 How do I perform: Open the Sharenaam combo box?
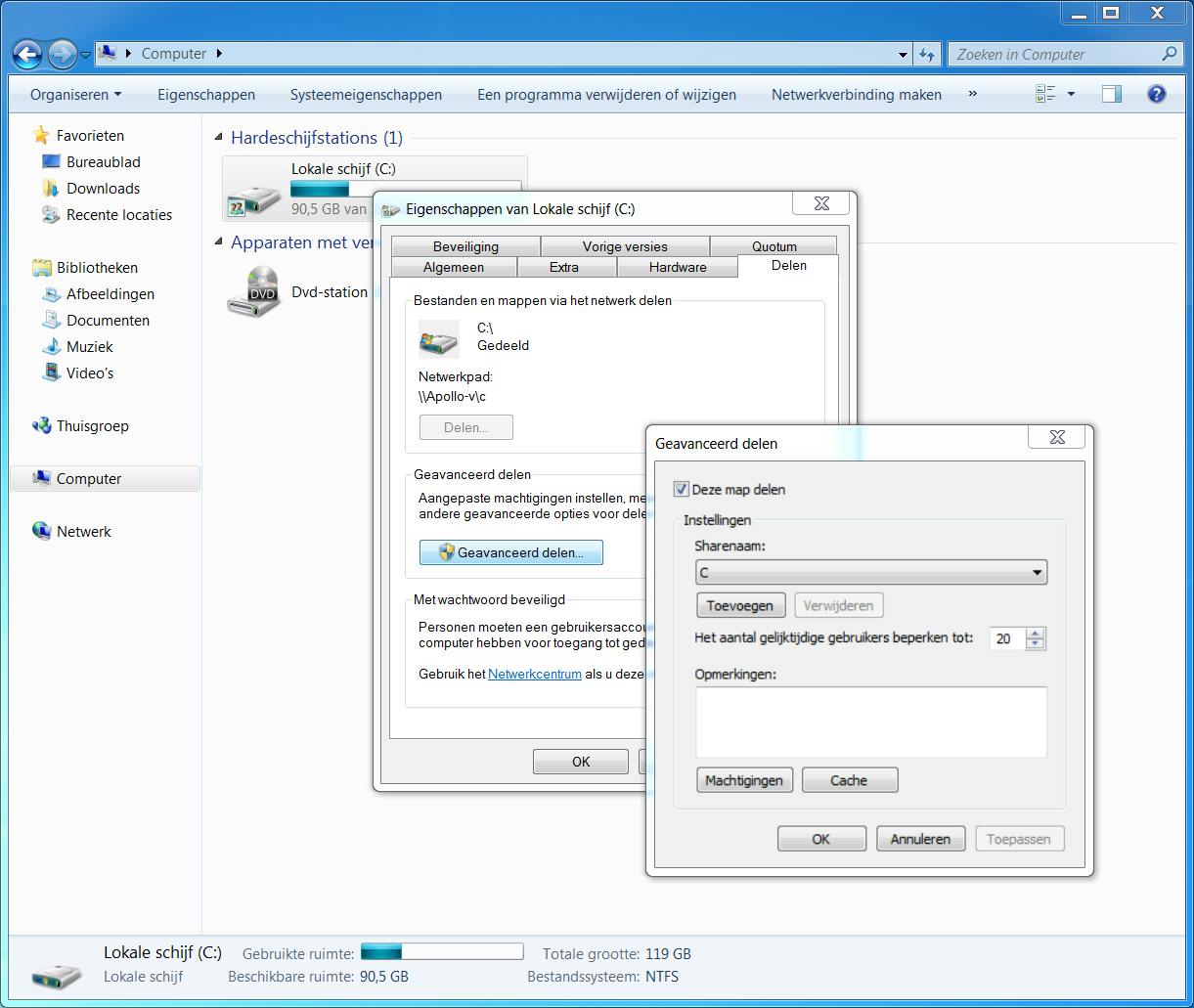tap(871, 573)
